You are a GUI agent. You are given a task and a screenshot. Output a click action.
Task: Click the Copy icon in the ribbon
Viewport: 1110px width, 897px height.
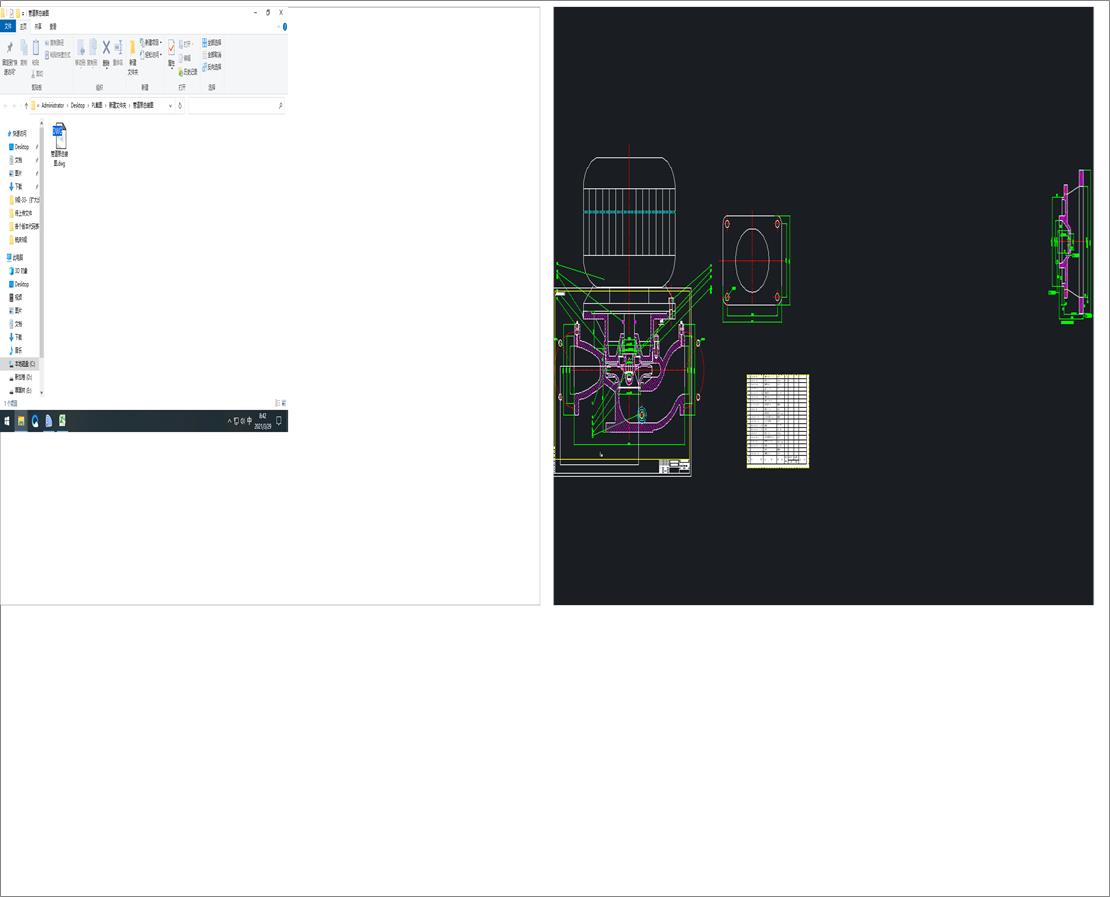click(23, 48)
